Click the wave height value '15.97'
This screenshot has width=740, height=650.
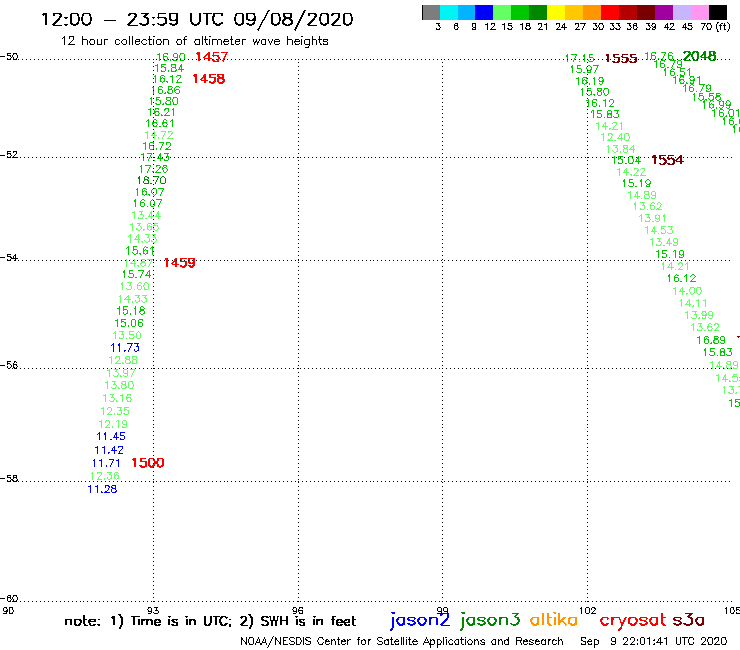click(584, 69)
